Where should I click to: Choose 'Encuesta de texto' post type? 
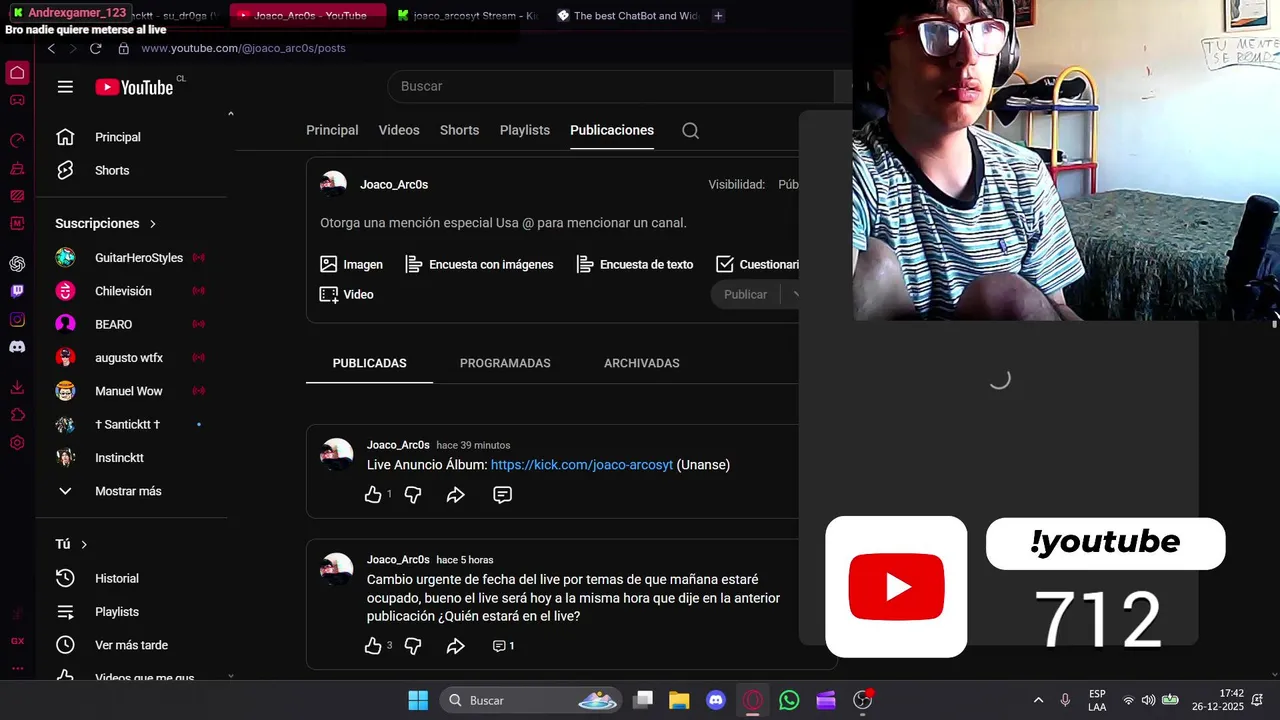[635, 265]
